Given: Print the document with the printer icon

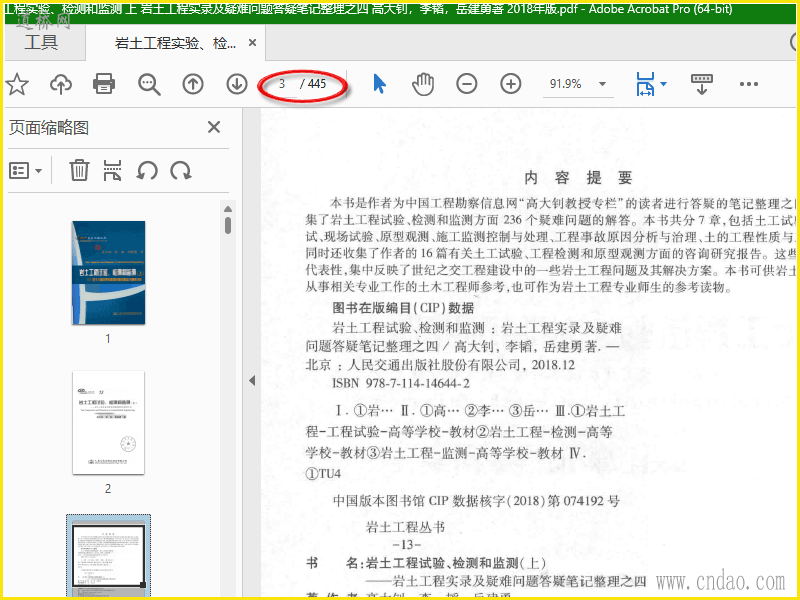Looking at the screenshot, I should tap(104, 84).
